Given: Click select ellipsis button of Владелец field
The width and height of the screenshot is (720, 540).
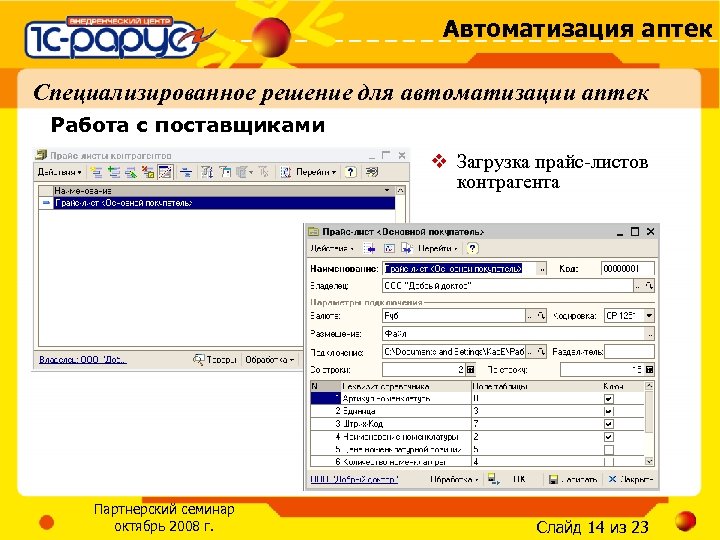Looking at the screenshot, I should pyautogui.click(x=638, y=287).
